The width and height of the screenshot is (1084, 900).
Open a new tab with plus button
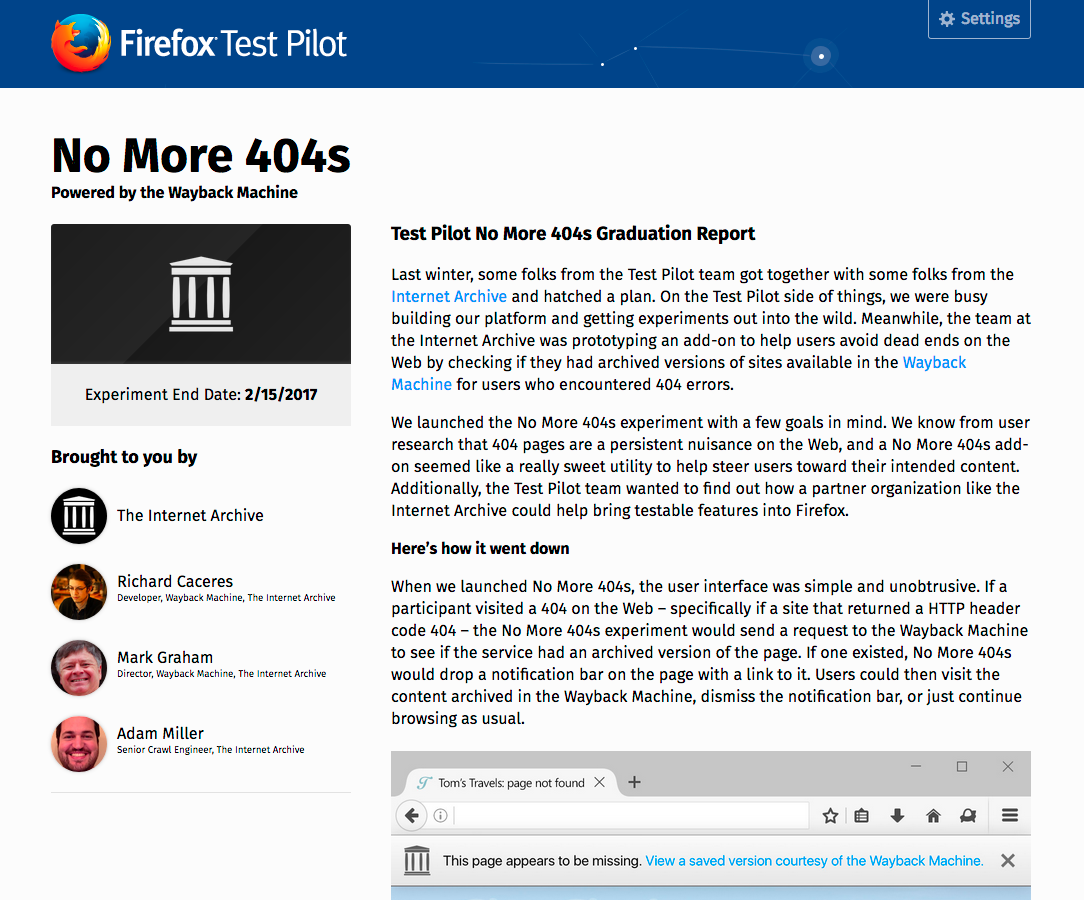634,782
